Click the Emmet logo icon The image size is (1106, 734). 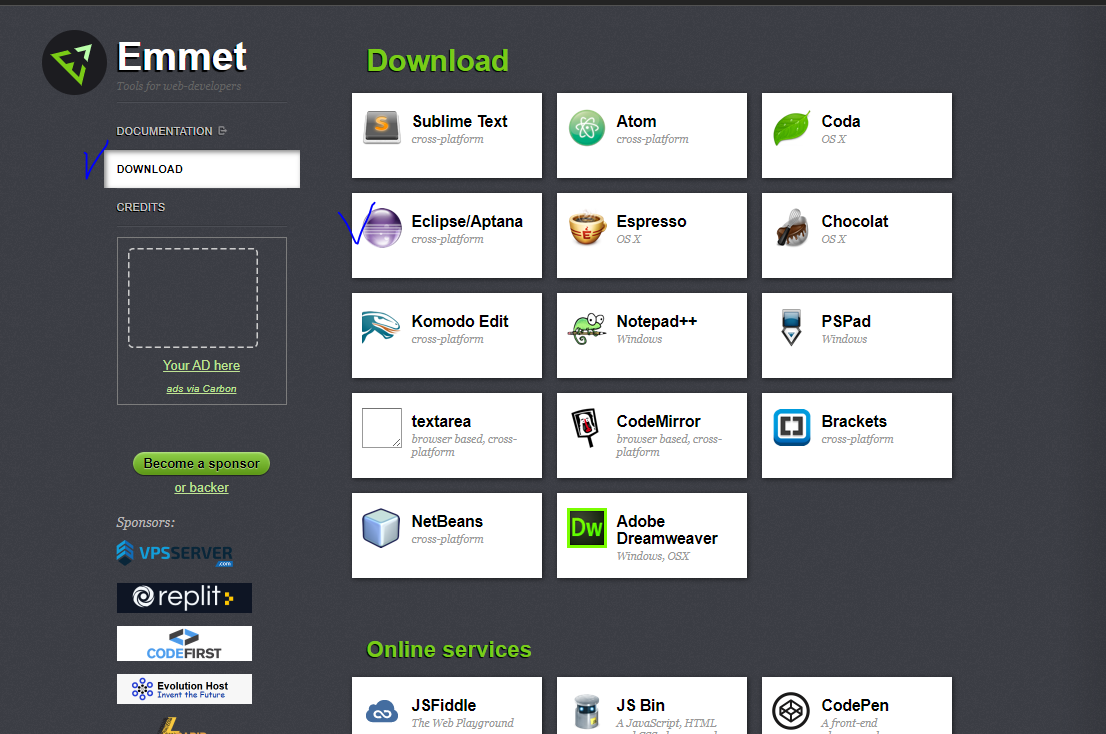(74, 62)
